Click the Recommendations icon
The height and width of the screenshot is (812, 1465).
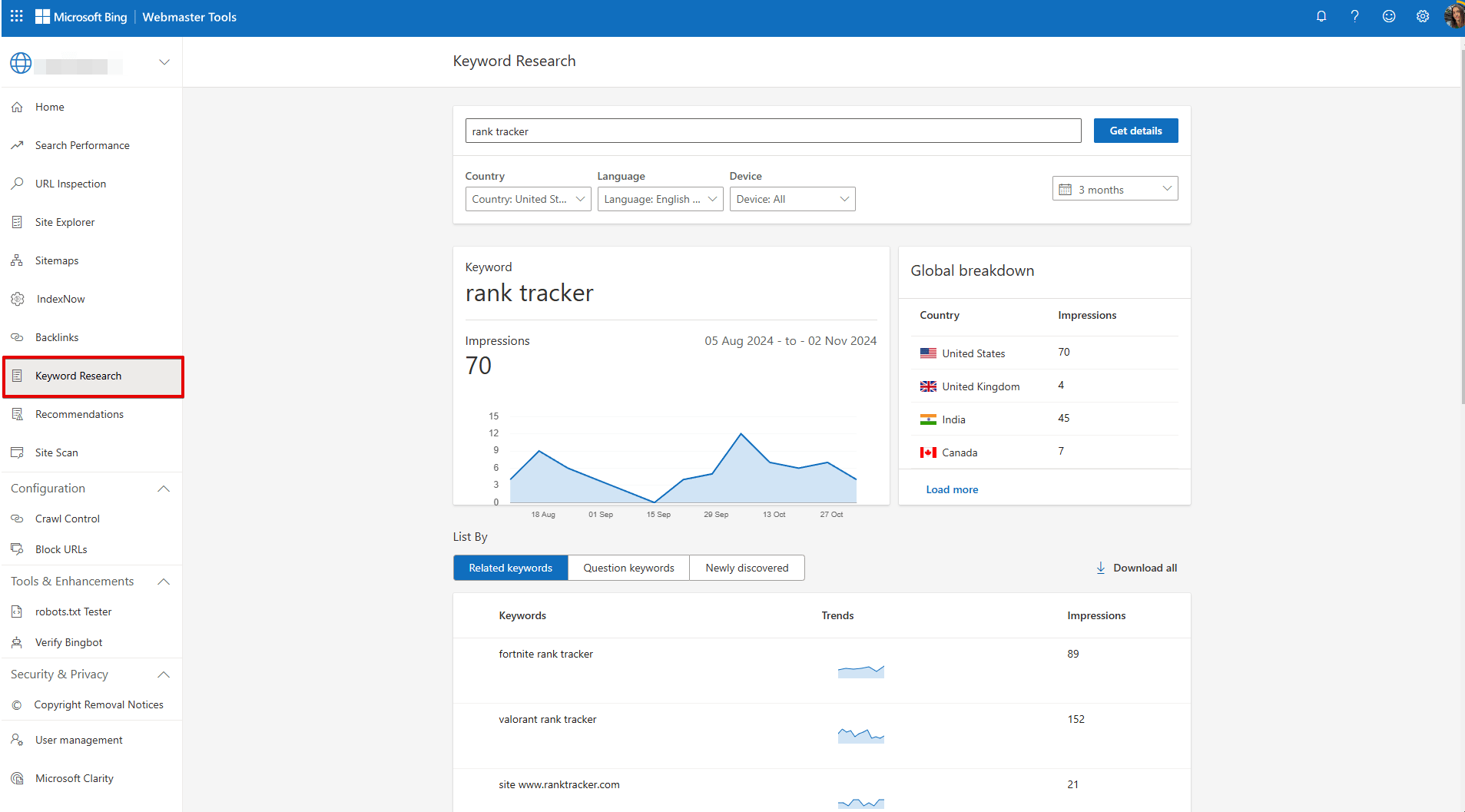(17, 414)
